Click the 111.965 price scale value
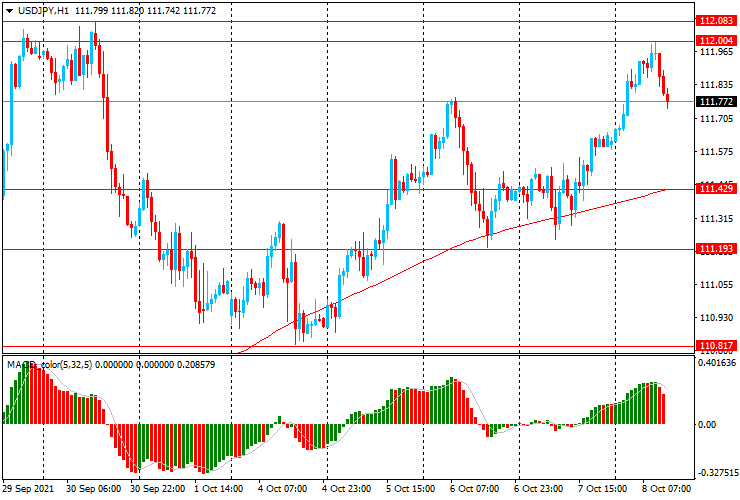The image size is (740, 500). [x=716, y=52]
